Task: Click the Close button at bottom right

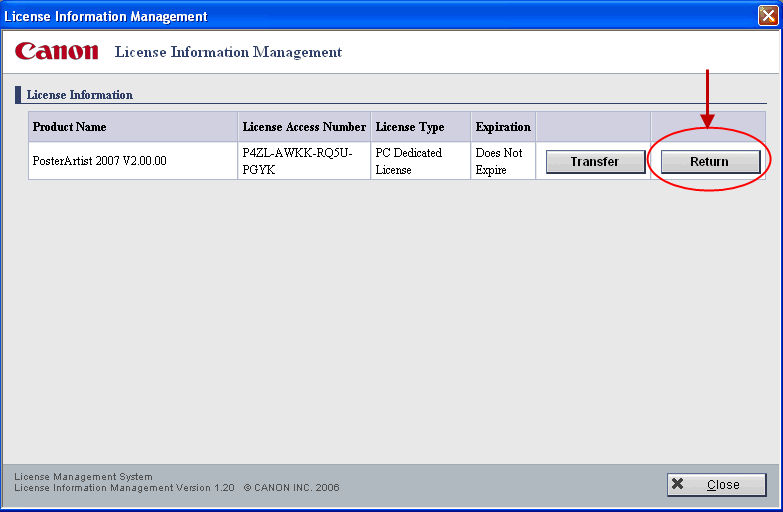Action: pyautogui.click(x=716, y=484)
